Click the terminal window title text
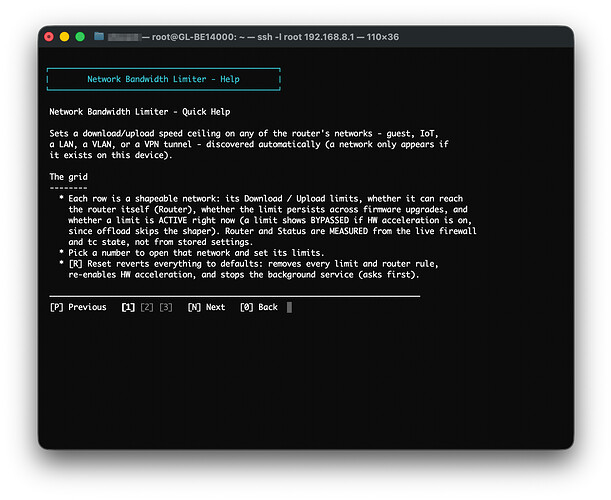The height and width of the screenshot is (500, 611). tap(253, 37)
